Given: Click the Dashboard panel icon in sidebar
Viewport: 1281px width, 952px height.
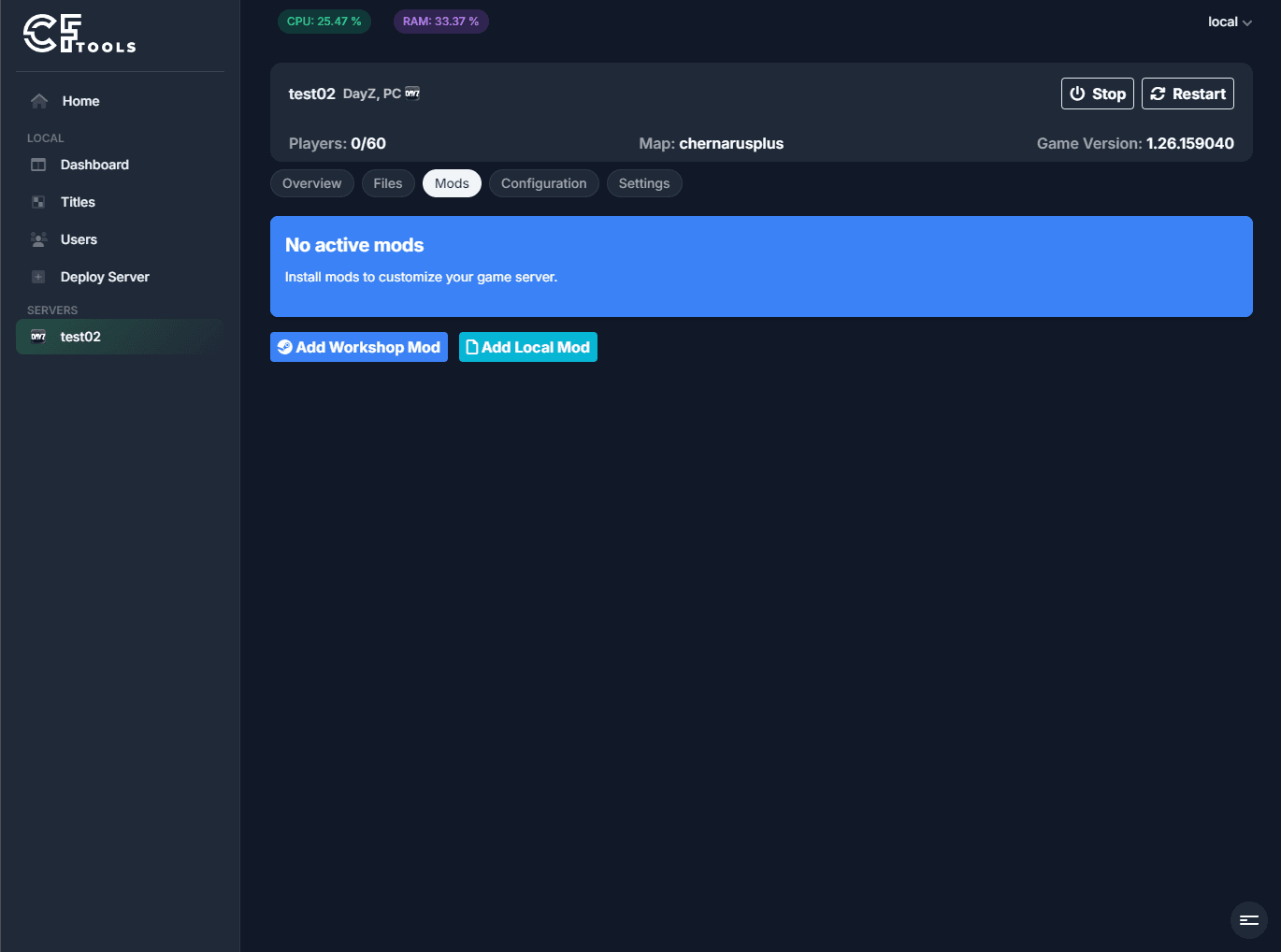Looking at the screenshot, I should 38,165.
